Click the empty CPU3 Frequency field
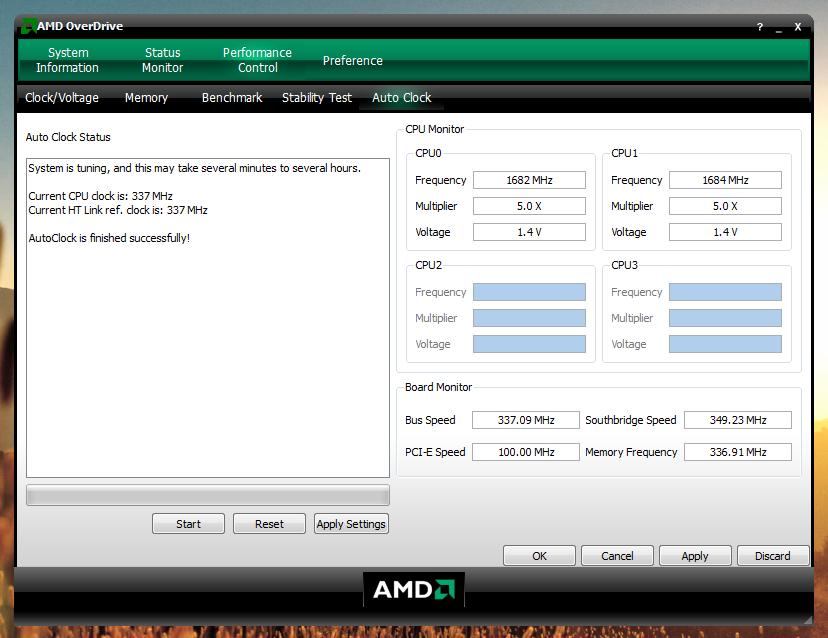 tap(725, 292)
